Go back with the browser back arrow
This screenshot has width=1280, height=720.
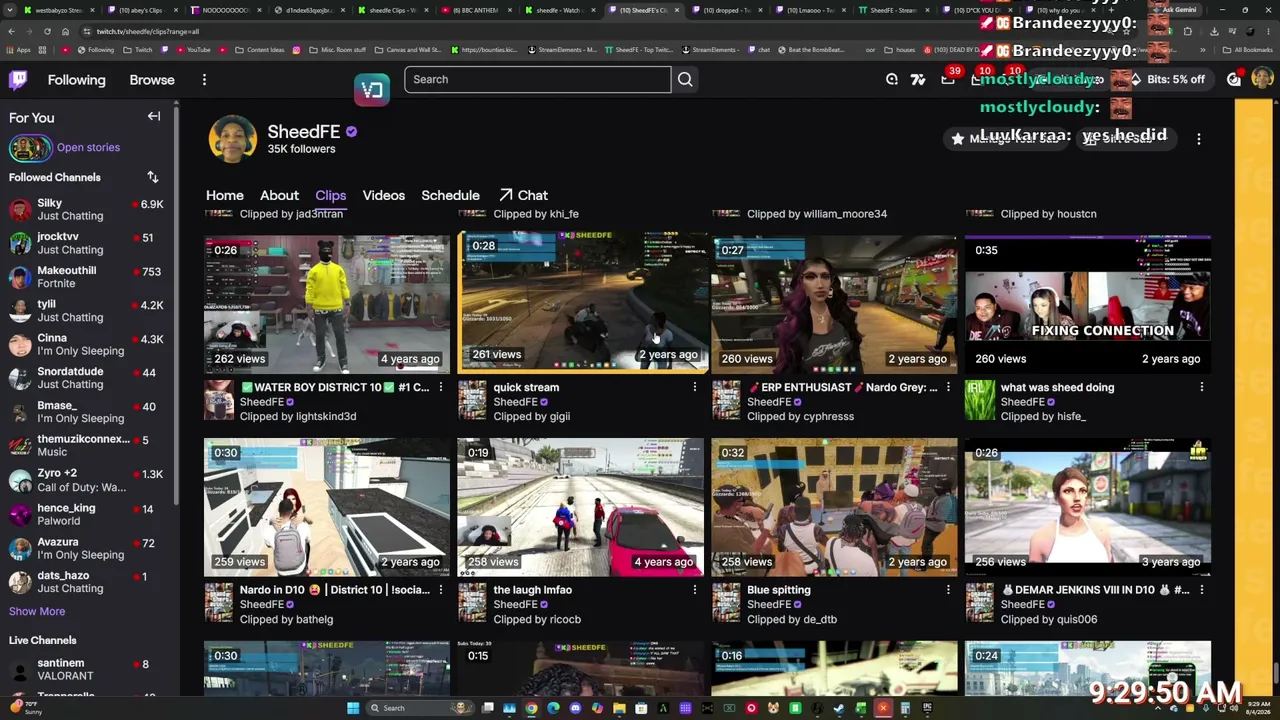(x=11, y=31)
